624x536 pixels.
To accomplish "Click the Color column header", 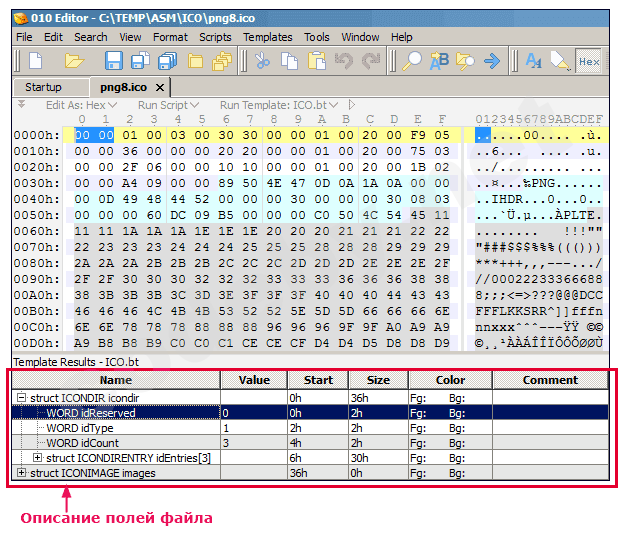I will [450, 380].
